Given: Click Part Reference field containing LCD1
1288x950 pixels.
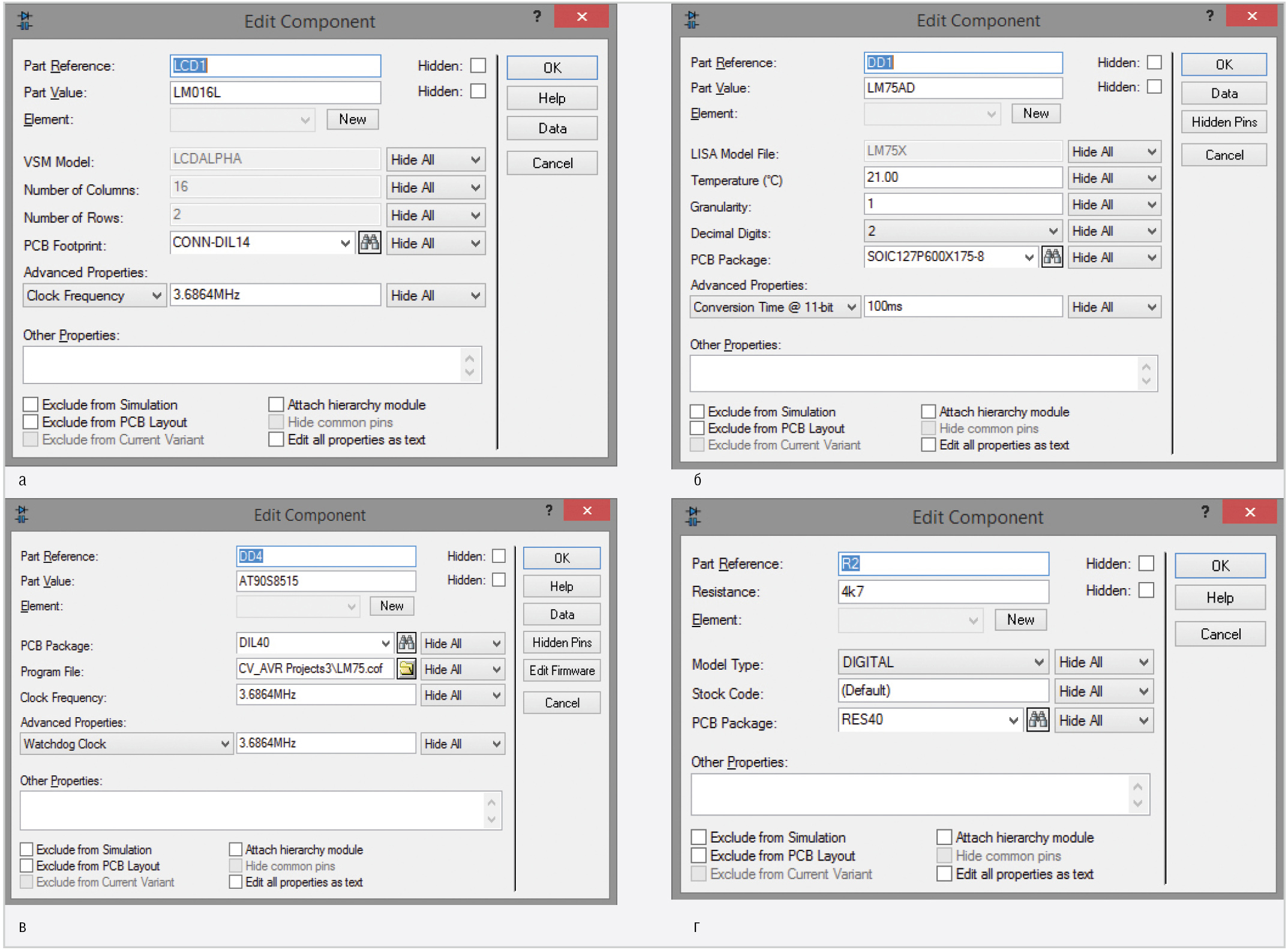Looking at the screenshot, I should click(x=275, y=65).
